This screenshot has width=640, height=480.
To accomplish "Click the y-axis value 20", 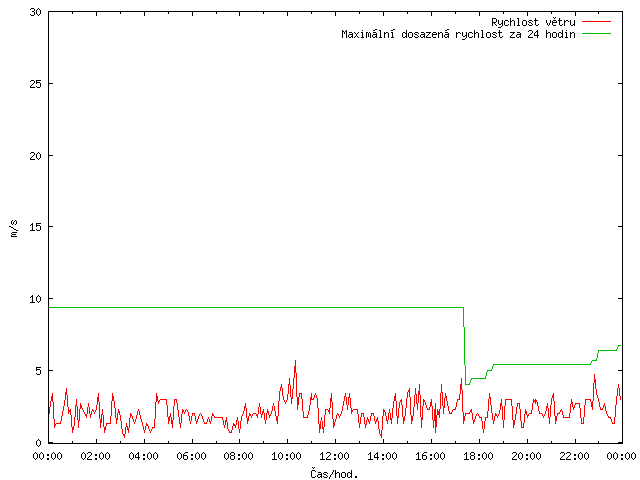I will pos(36,156).
